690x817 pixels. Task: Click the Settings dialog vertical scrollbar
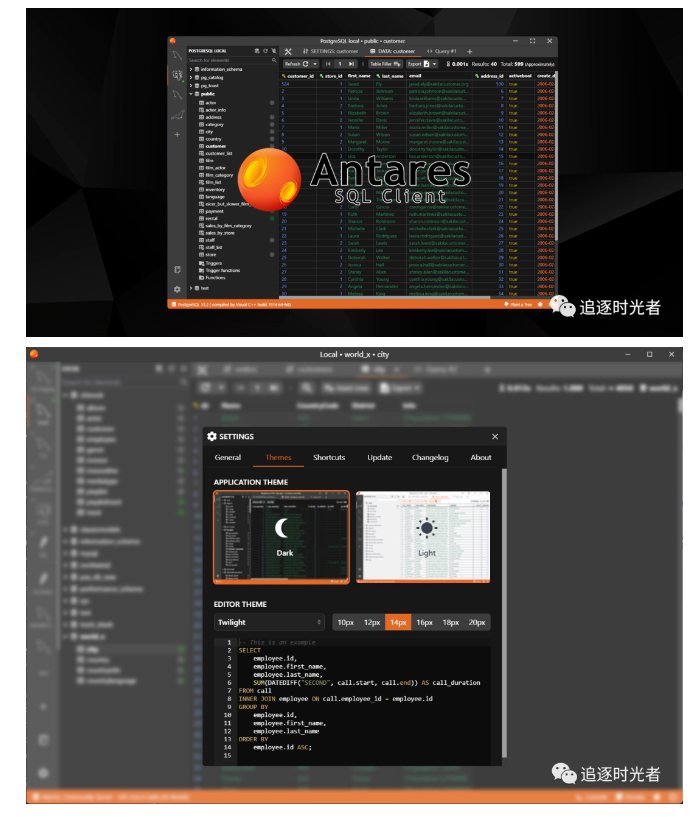(x=504, y=613)
